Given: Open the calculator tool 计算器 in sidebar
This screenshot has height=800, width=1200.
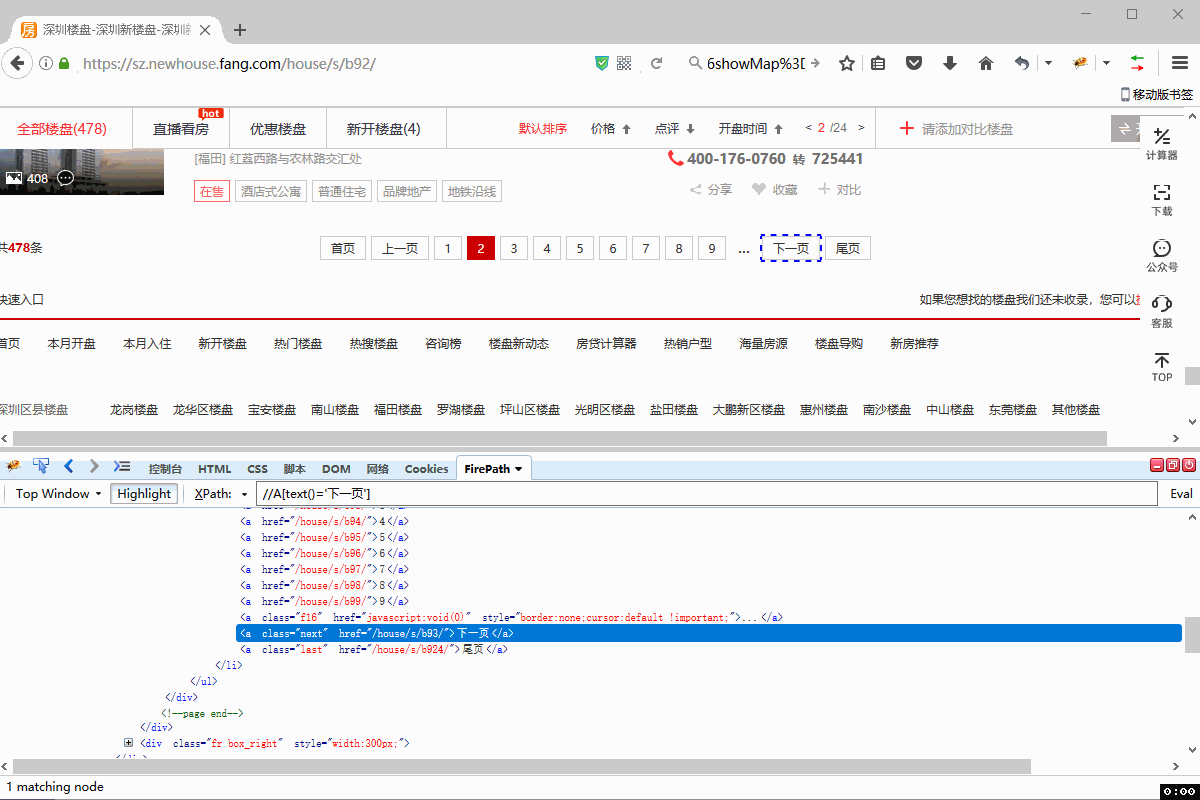Looking at the screenshot, I should pyautogui.click(x=1162, y=144).
